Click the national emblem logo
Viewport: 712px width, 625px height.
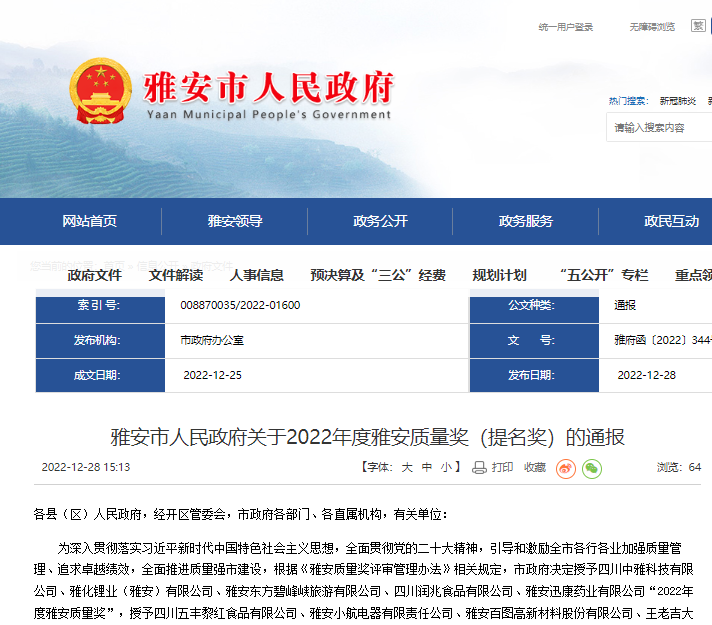click(x=100, y=90)
